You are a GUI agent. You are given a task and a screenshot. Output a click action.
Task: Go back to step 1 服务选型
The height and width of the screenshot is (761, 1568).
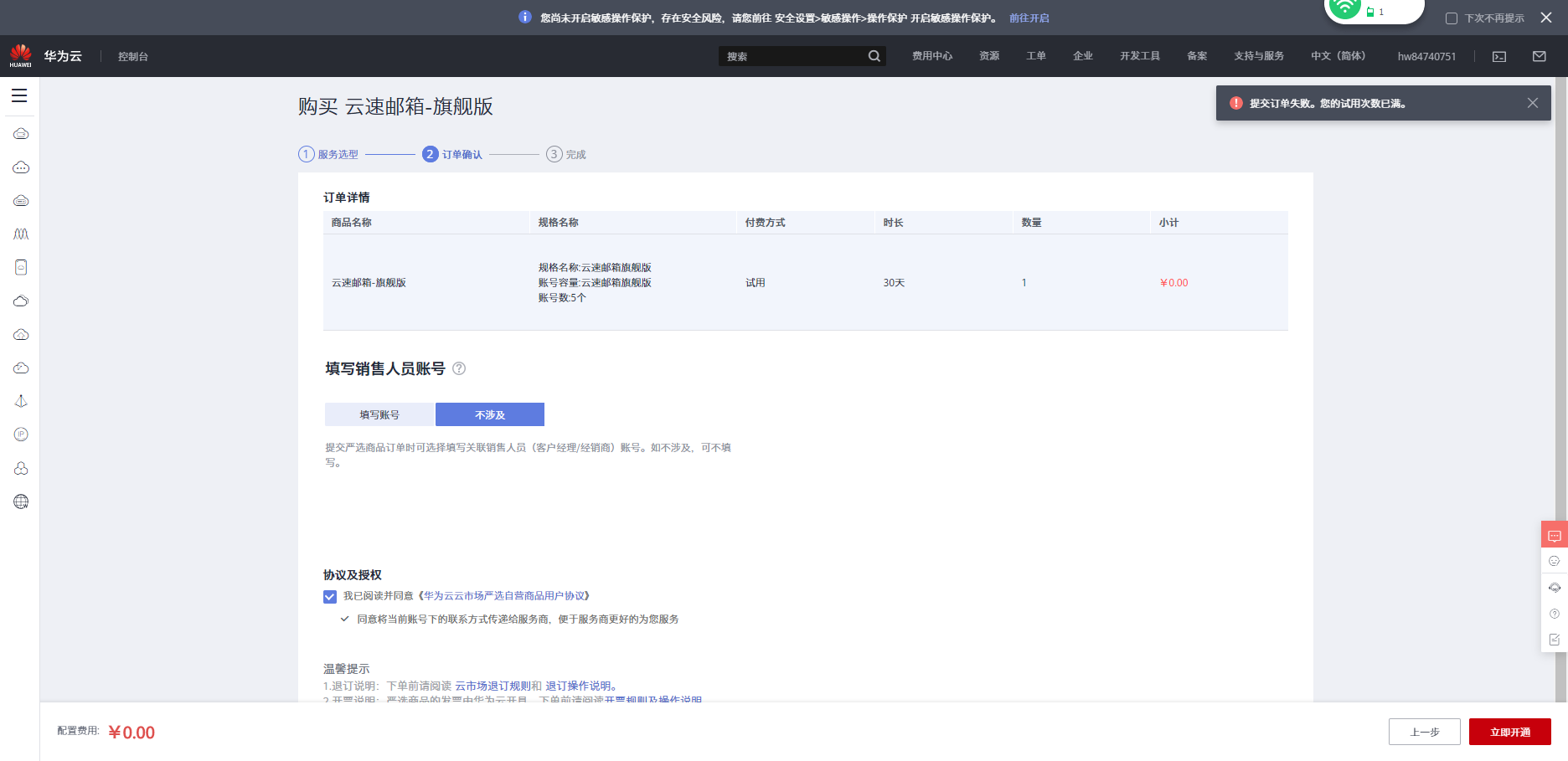click(x=328, y=154)
